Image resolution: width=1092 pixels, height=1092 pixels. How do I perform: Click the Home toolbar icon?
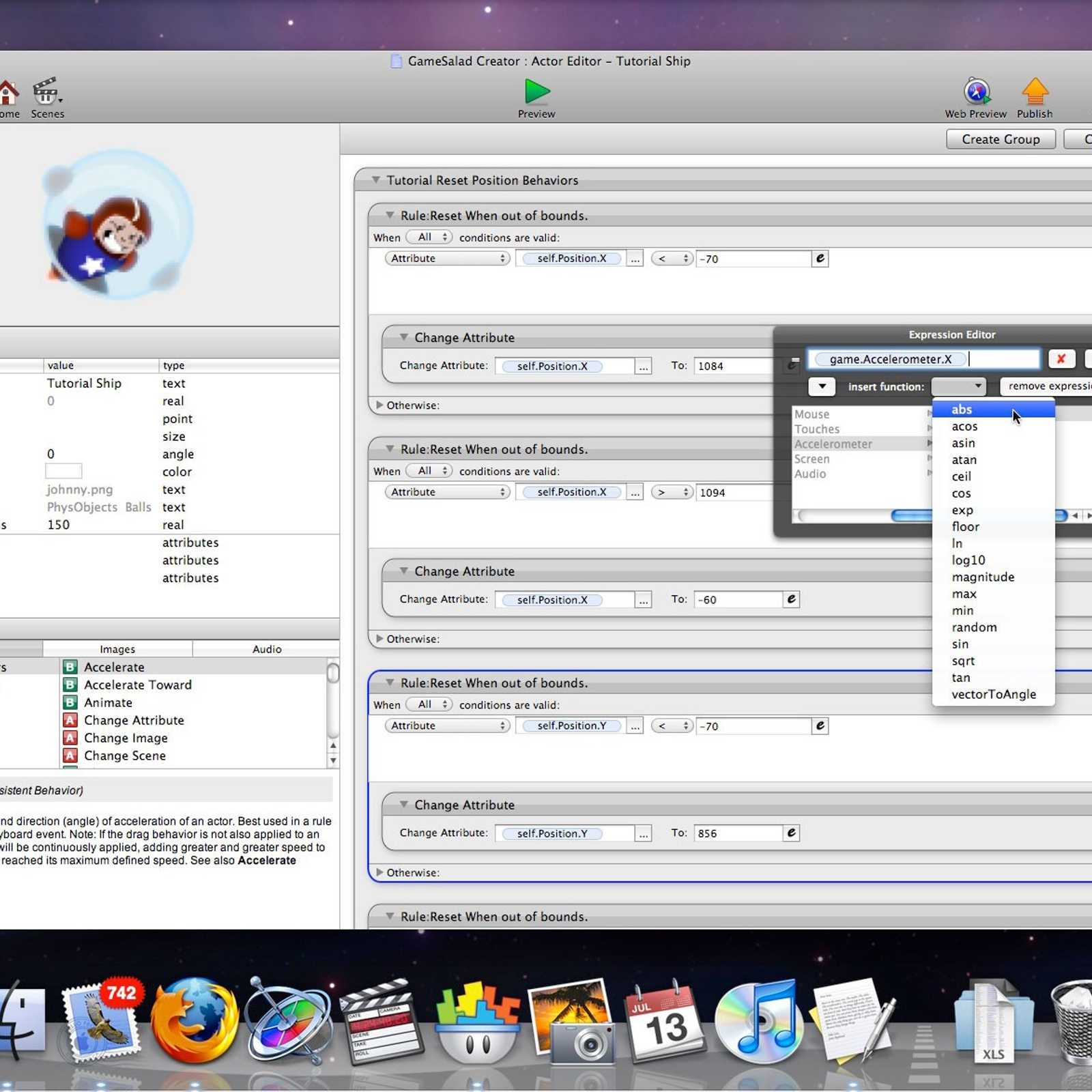tap(8, 92)
